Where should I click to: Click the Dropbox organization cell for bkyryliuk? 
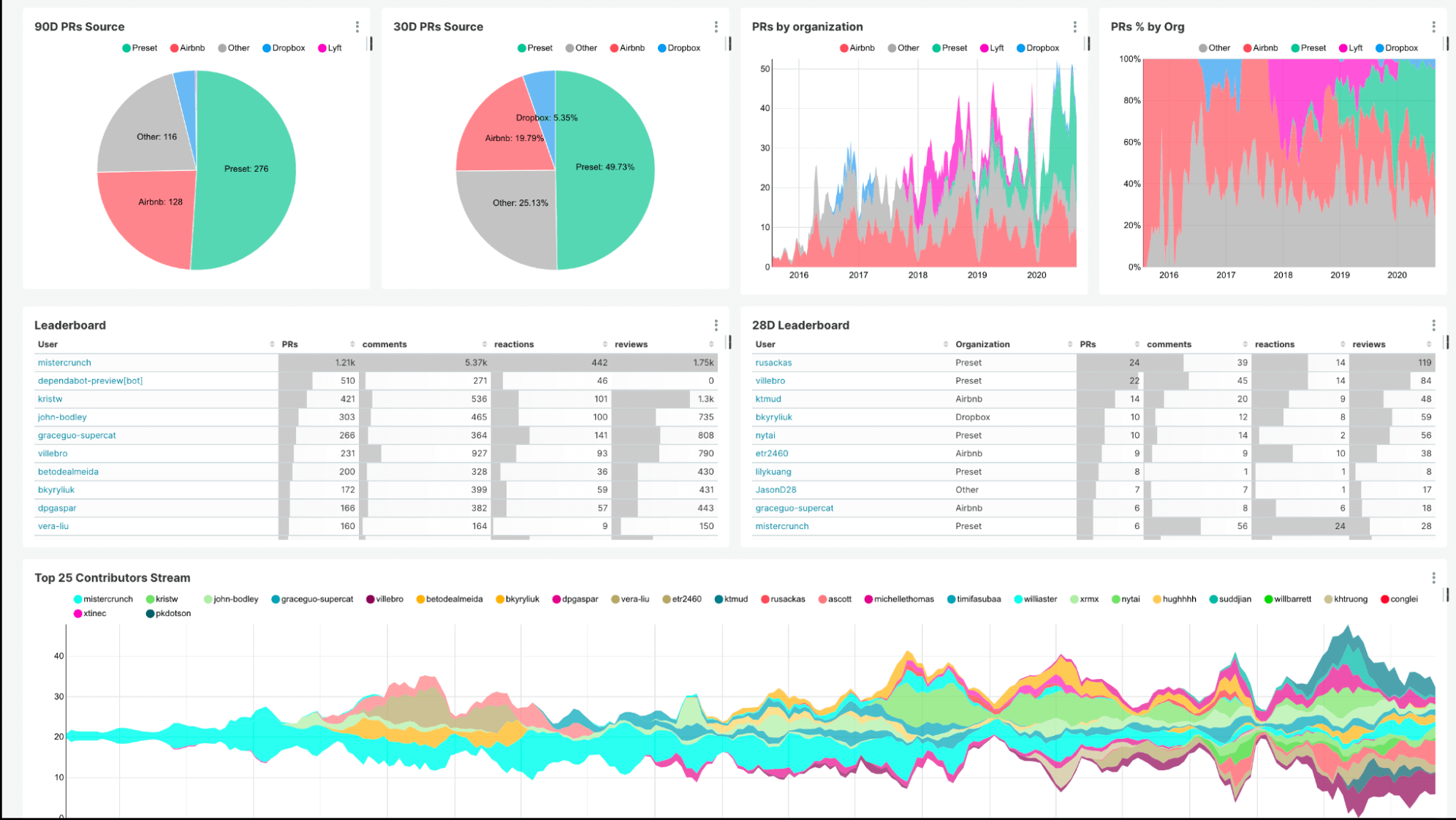(1014, 417)
